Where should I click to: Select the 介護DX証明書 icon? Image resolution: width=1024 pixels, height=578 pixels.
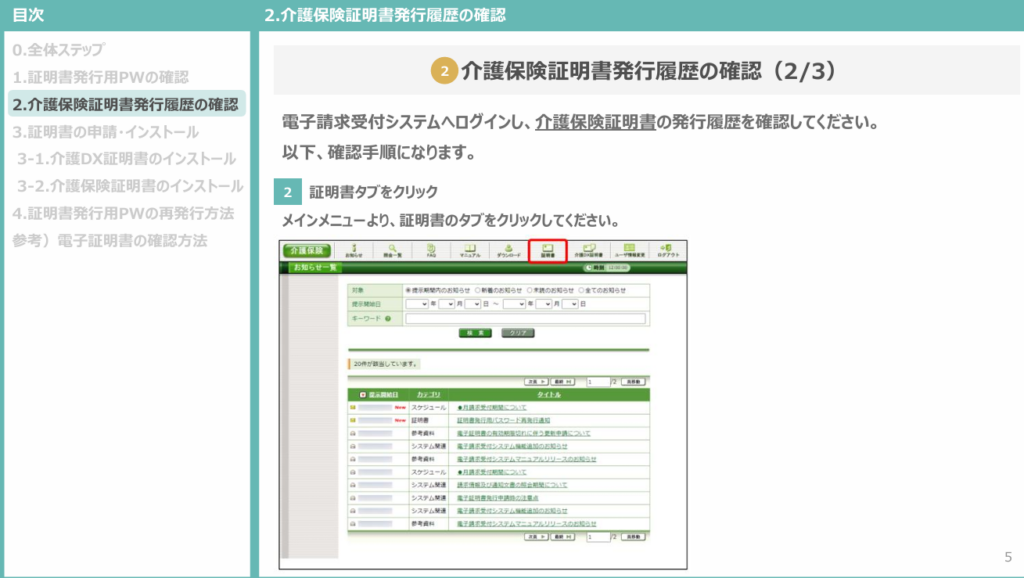pos(588,252)
